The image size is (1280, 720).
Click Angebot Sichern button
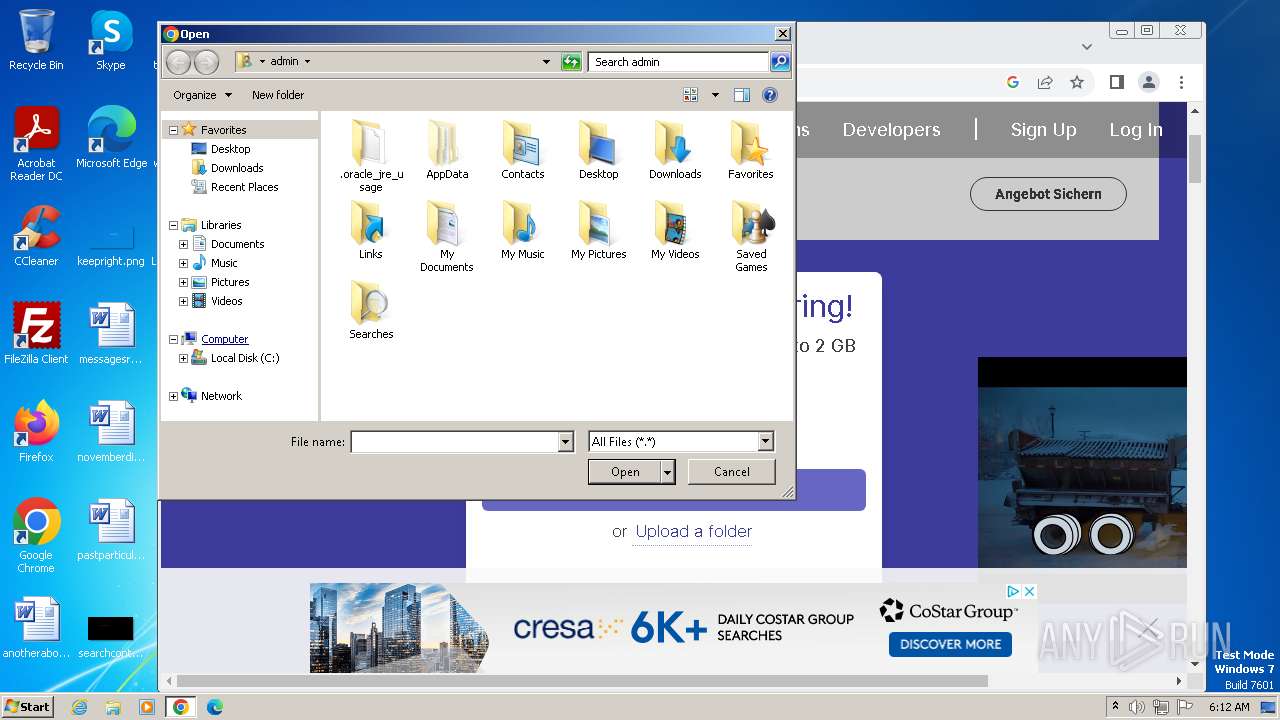(1048, 194)
